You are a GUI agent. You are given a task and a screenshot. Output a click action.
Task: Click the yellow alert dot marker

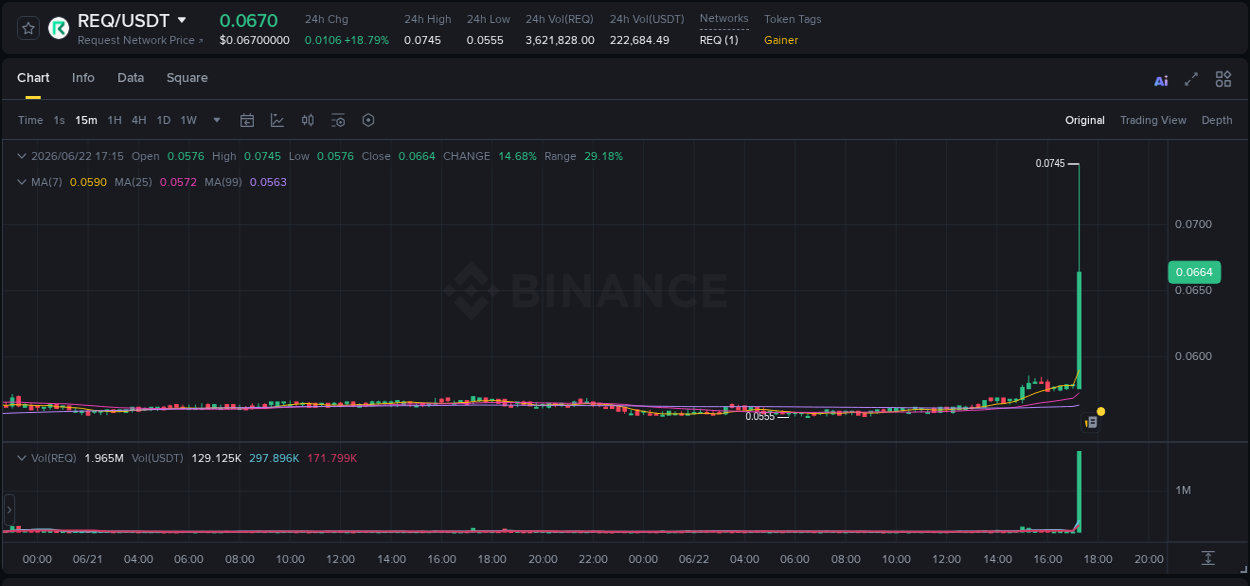coord(1101,411)
